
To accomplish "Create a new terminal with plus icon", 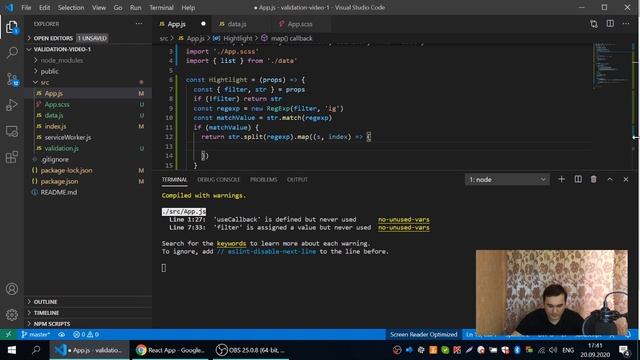I will pyautogui.click(x=561, y=179).
